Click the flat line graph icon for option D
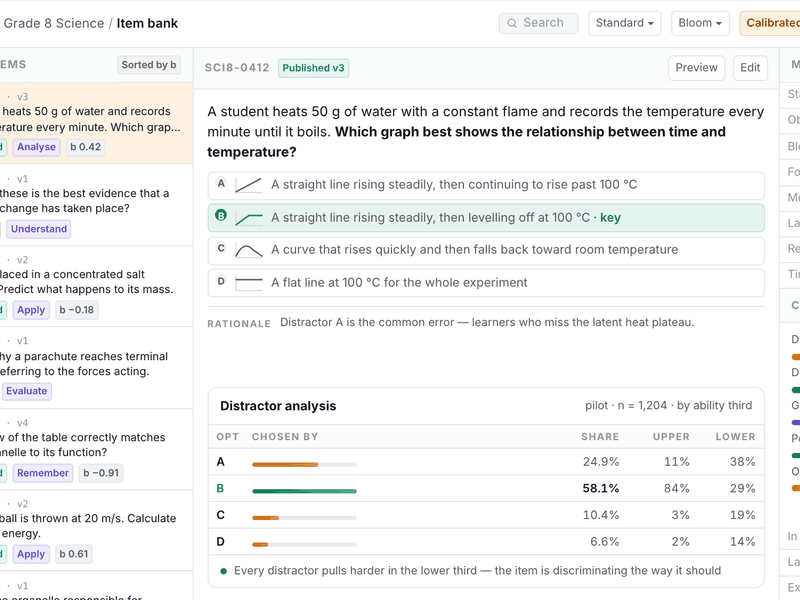This screenshot has height=600, width=800. point(248,283)
